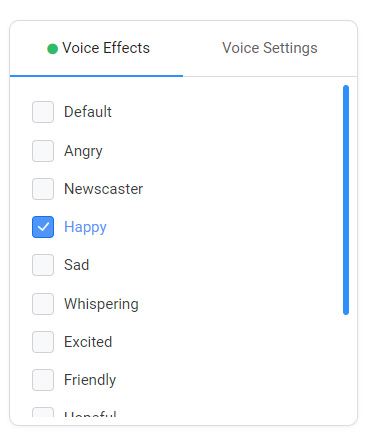Tick the Angry checkbox
Screen dimensions: 370x436
click(x=43, y=151)
